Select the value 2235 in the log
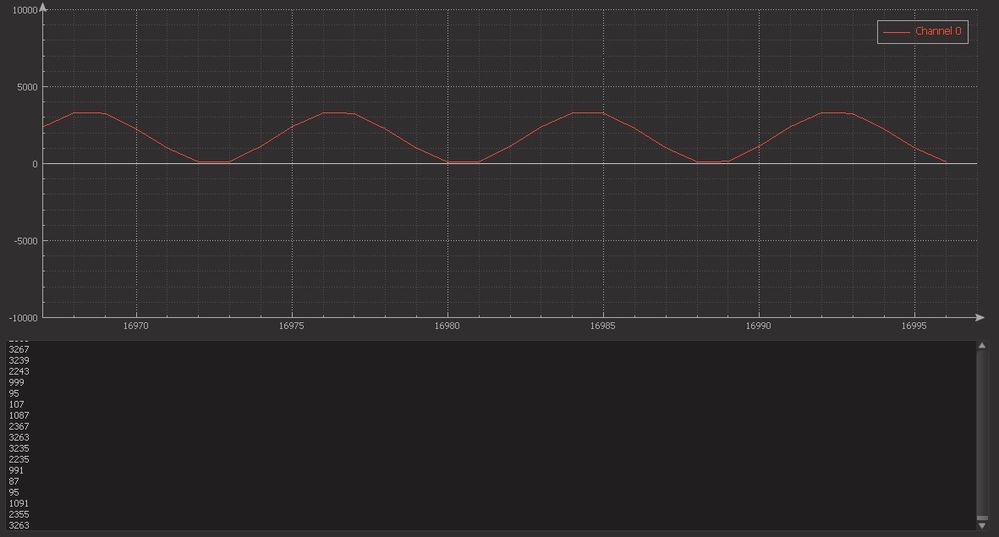This screenshot has width=999, height=537. point(18,459)
